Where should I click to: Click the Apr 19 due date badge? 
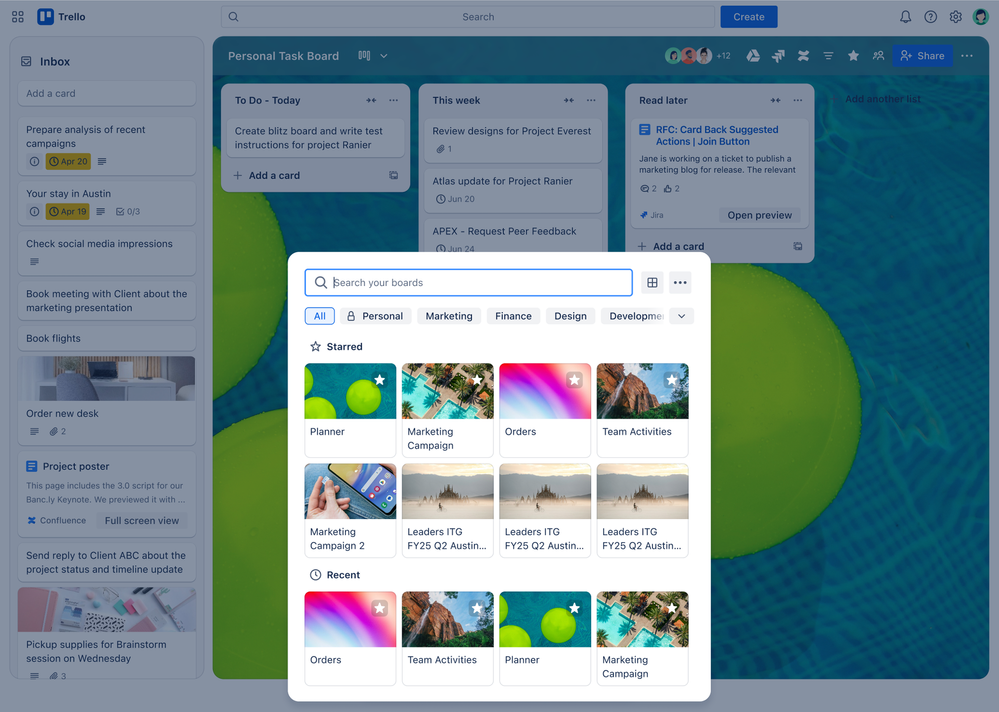point(68,212)
